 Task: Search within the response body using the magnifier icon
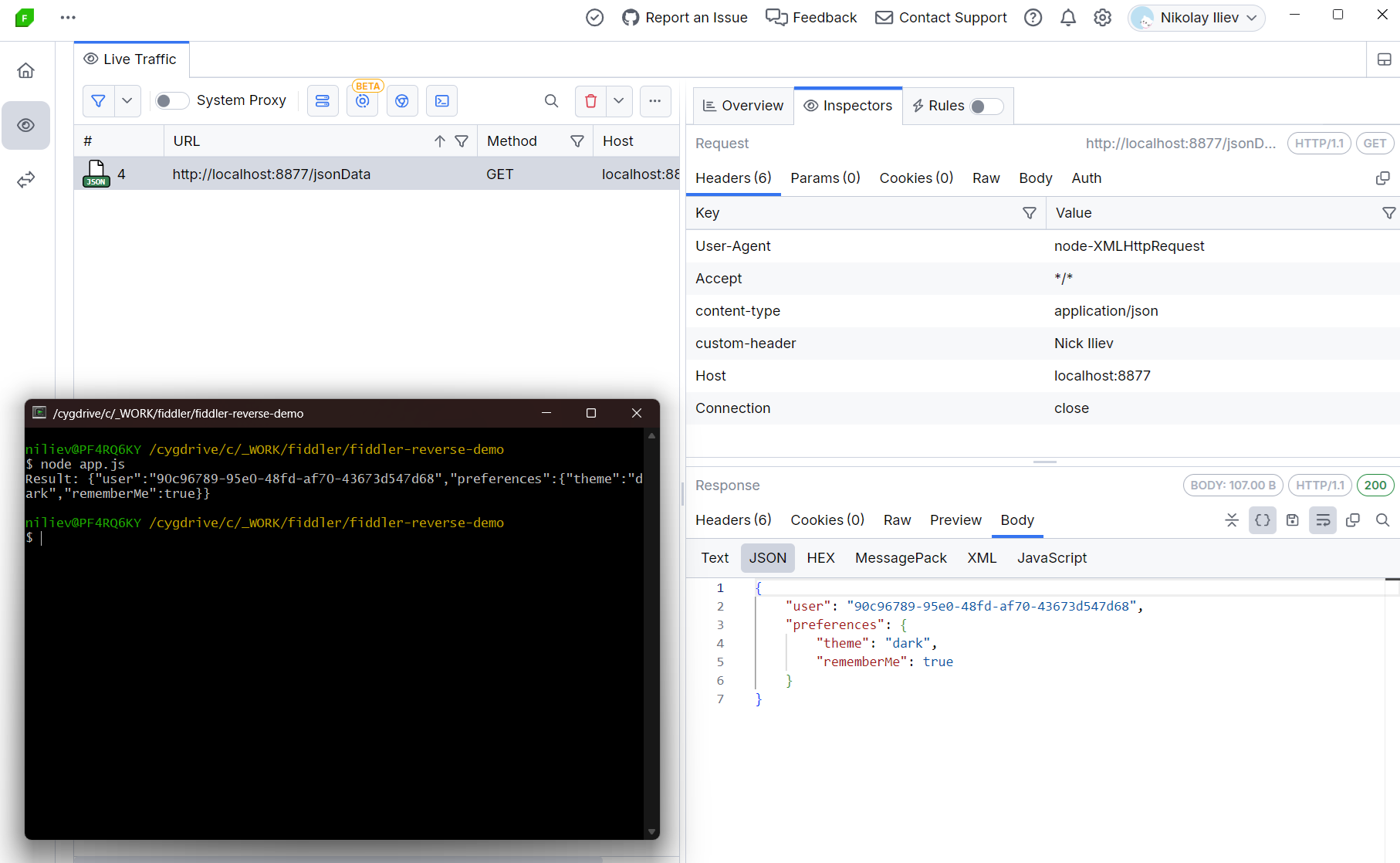tap(1382, 520)
